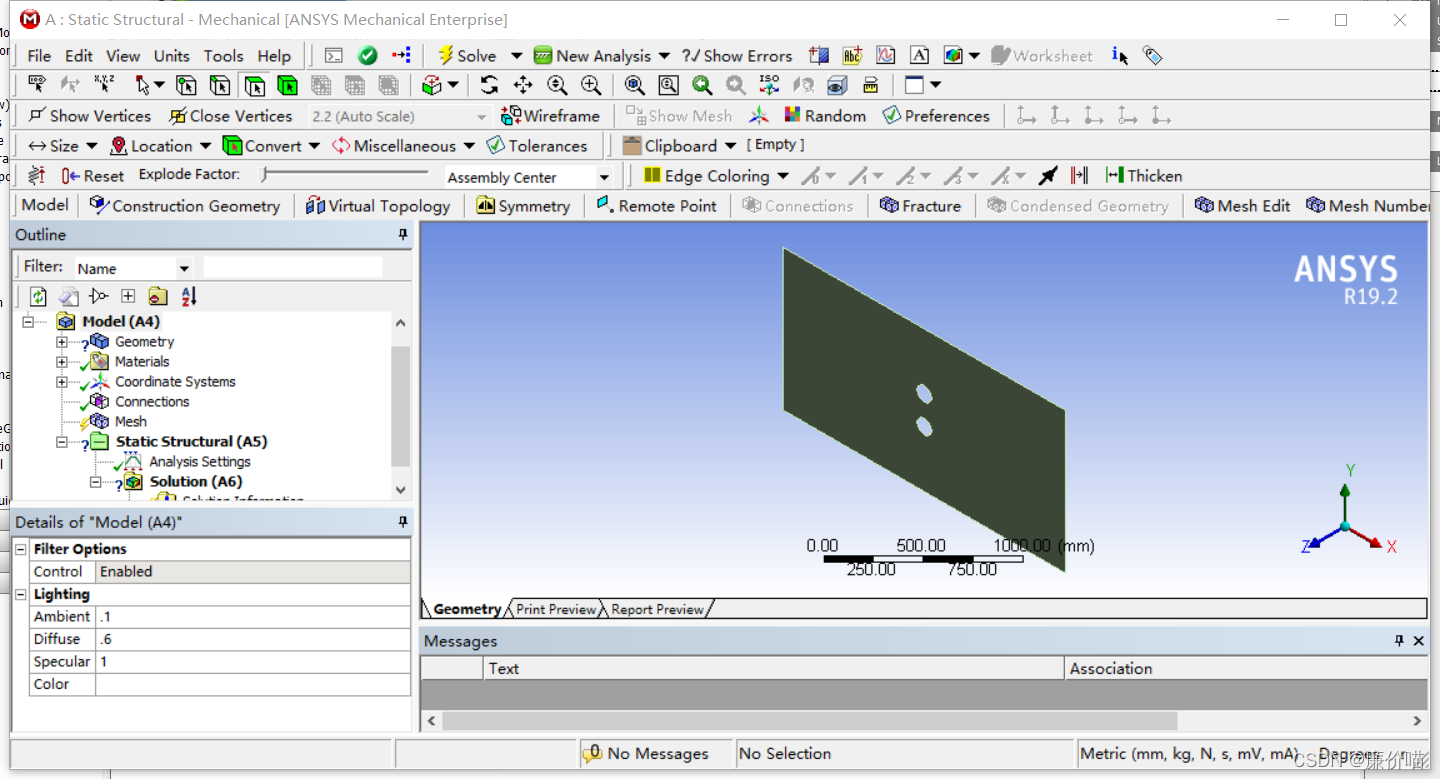Open the File menu

tap(39, 56)
